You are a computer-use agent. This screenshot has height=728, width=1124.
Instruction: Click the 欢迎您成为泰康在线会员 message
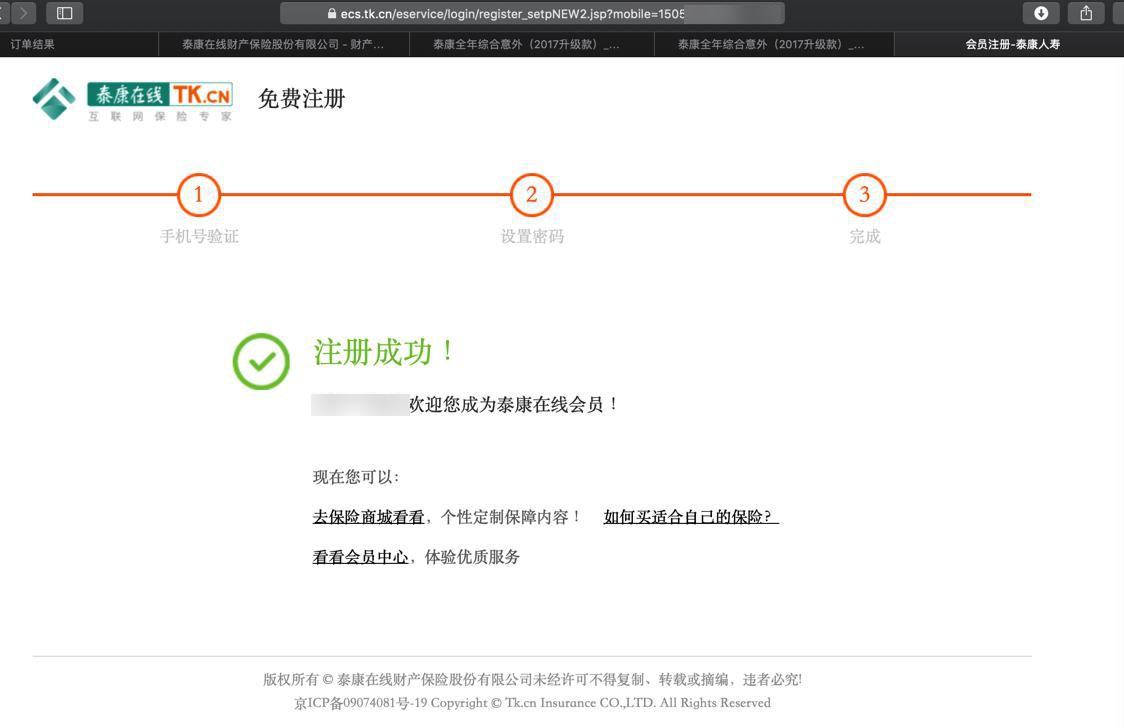pos(513,405)
